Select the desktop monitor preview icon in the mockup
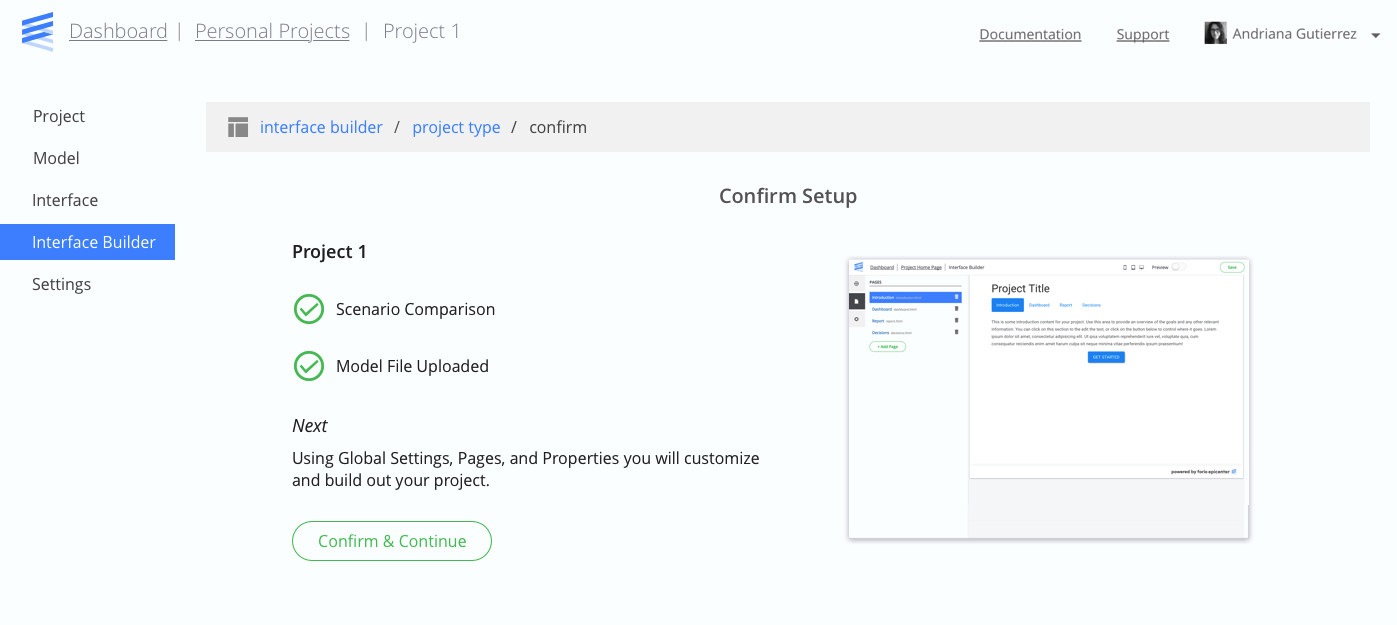Viewport: 1397px width, 625px height. (x=1141, y=267)
